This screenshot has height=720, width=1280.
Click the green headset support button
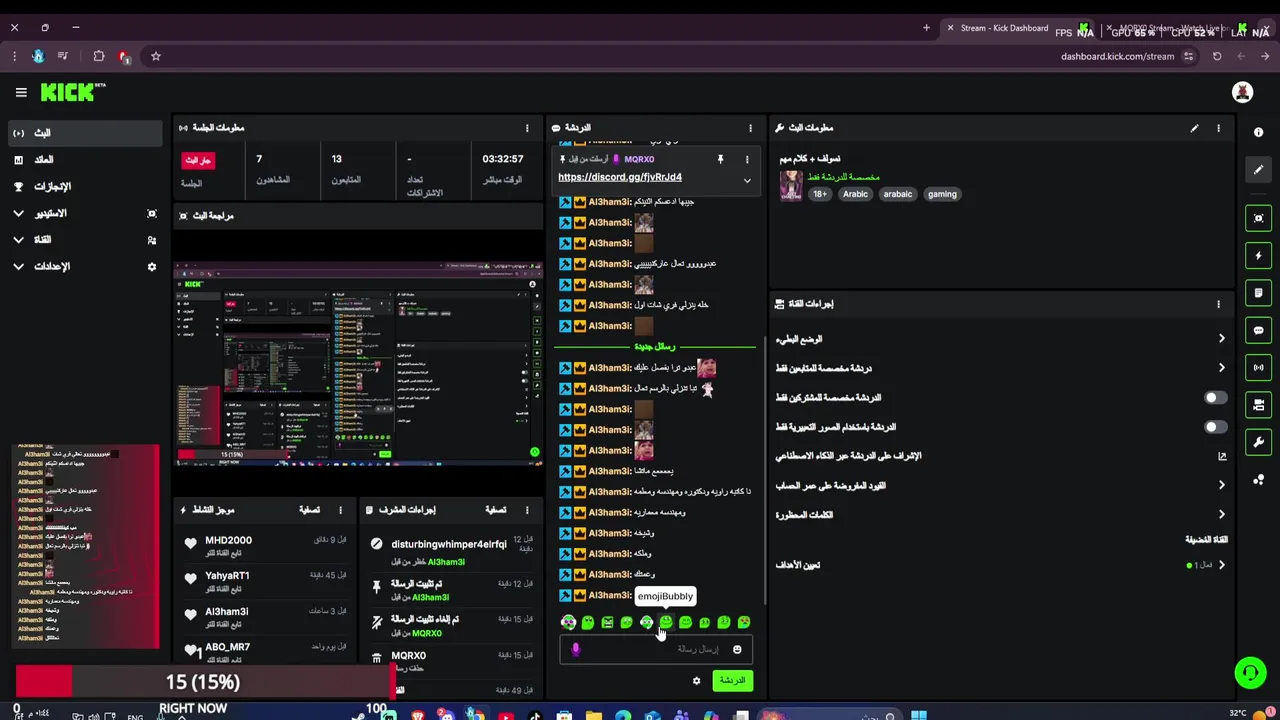pos(1249,673)
